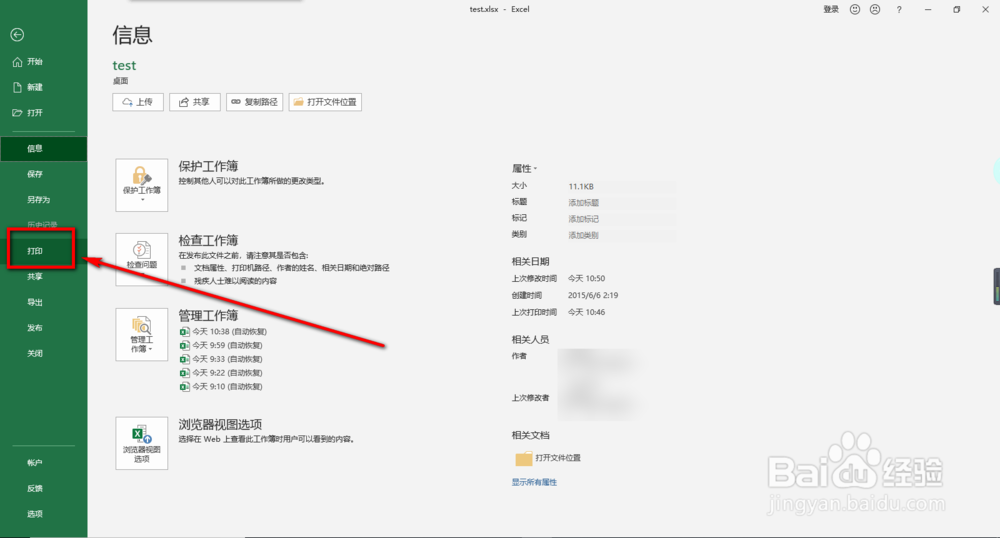
Task: Click the frowning face feedback icon
Action: pyautogui.click(x=875, y=10)
